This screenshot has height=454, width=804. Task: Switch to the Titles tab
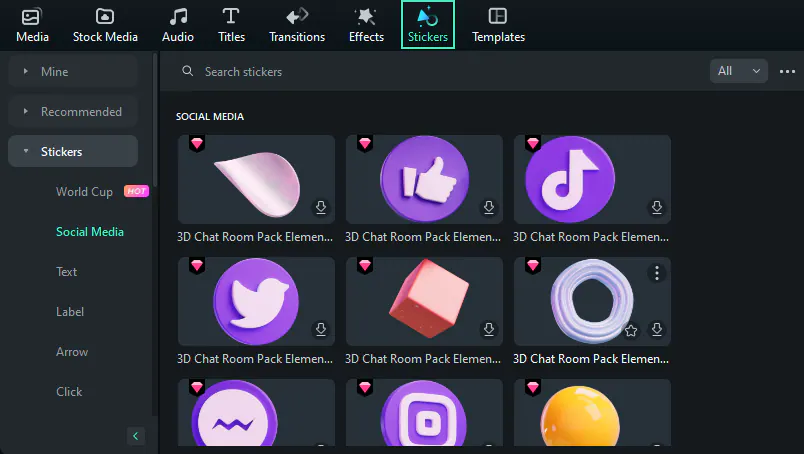click(231, 25)
